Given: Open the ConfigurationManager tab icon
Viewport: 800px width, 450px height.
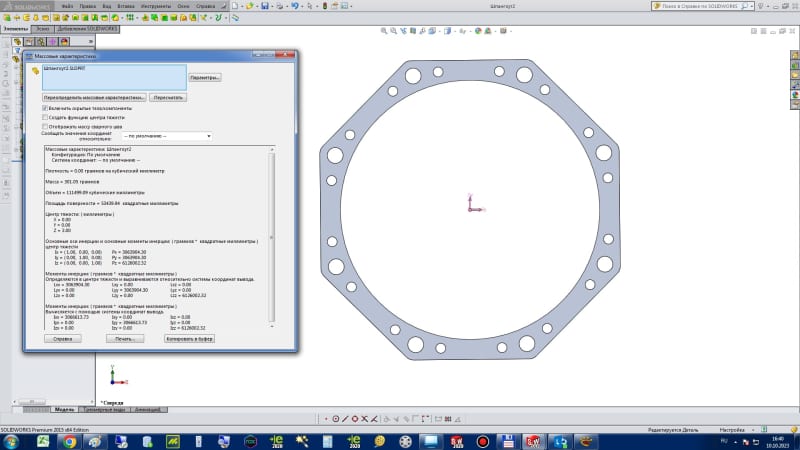Looking at the screenshot, I should [41, 41].
